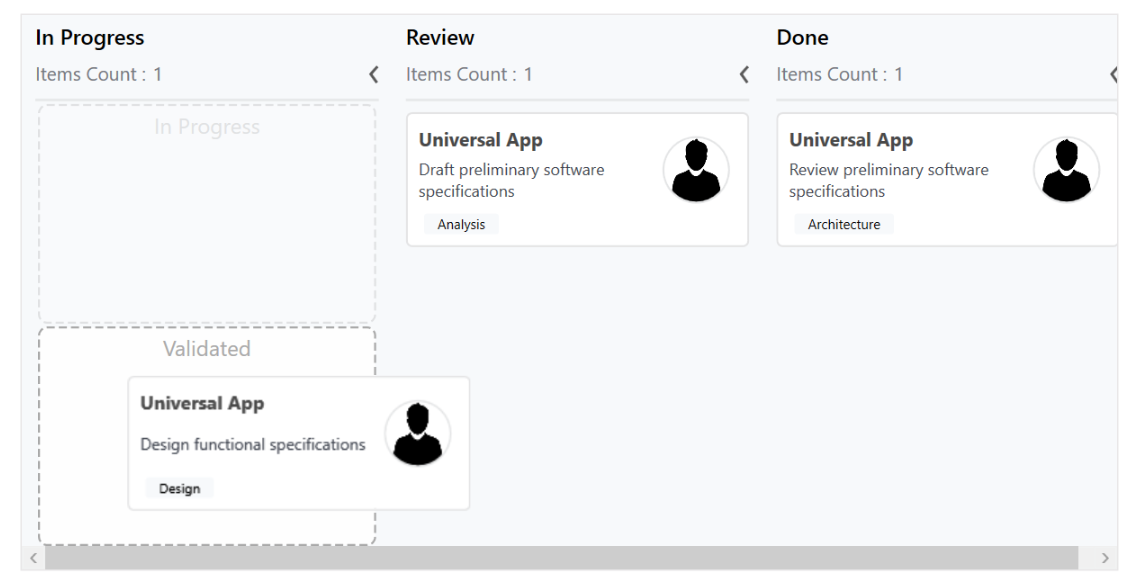Select the Architecture tag
Screen dimensions: 1132x585
[844, 225]
